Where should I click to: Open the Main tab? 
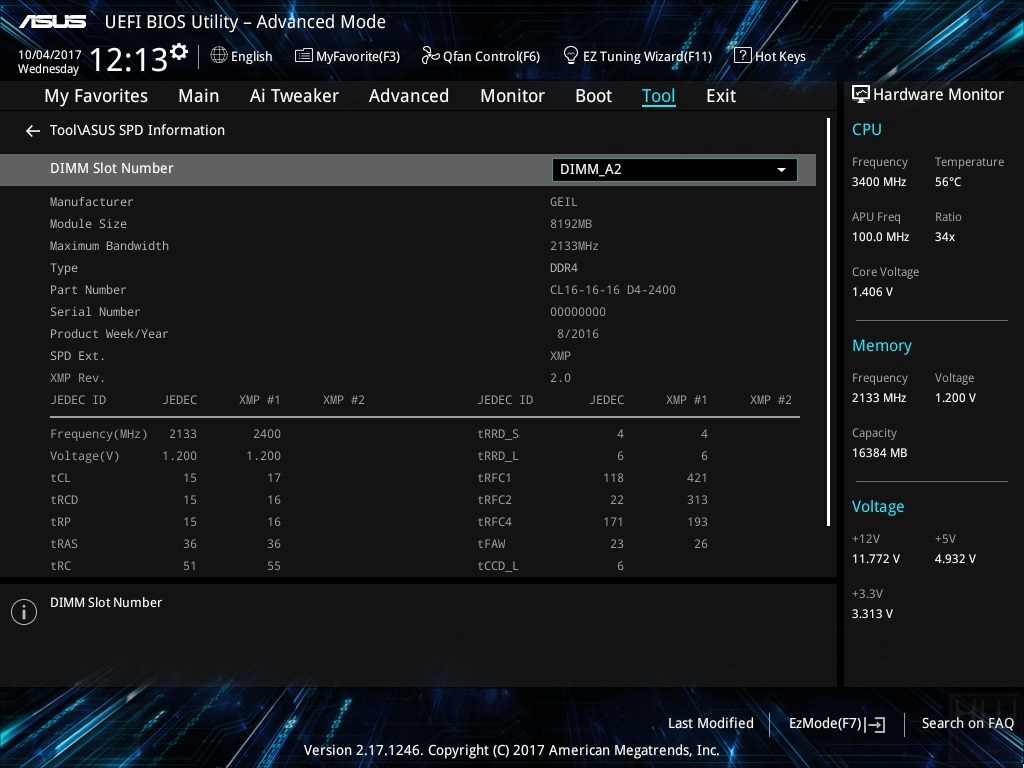[x=199, y=96]
